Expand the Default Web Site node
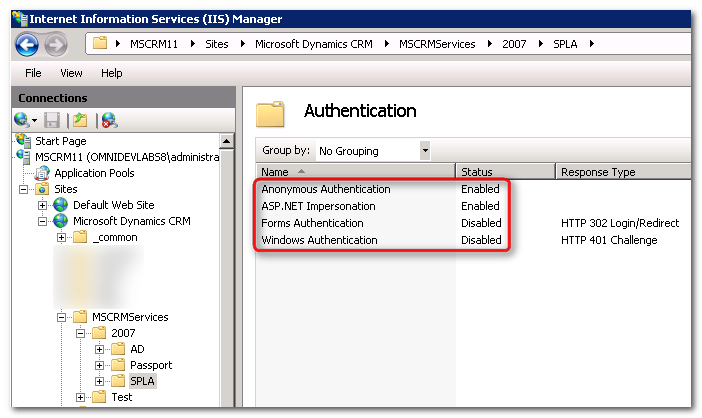The image size is (702, 418). (42, 205)
